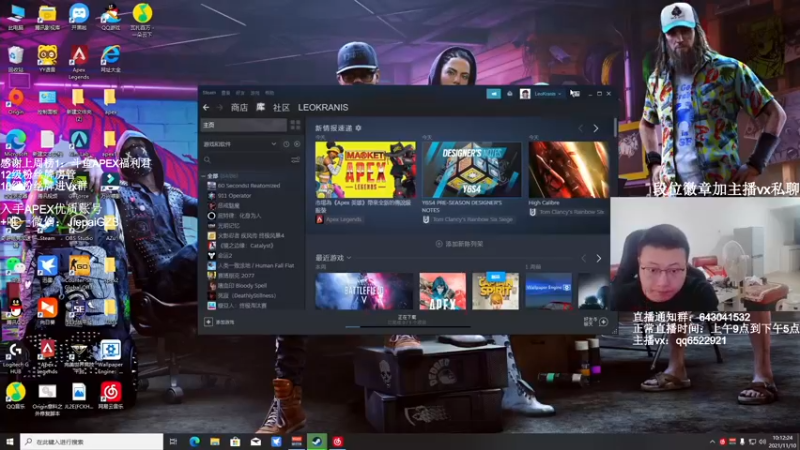Open Captain Spirit recent game tile
Viewport: 800px width, 450px height.
[495, 291]
